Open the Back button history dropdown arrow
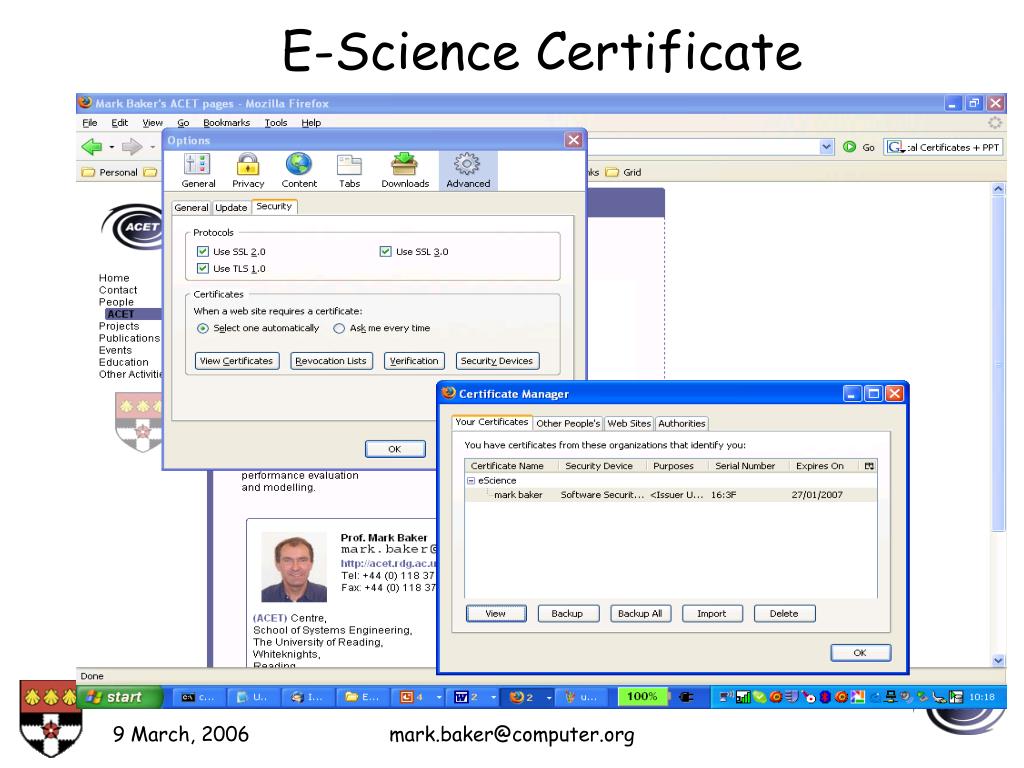The height and width of the screenshot is (768, 1024). [x=112, y=147]
